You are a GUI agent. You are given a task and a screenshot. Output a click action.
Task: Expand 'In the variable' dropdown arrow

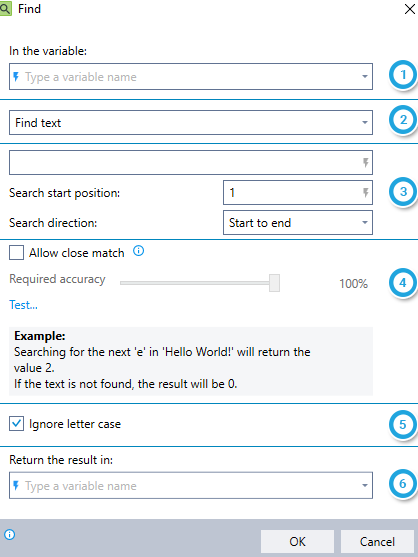click(365, 77)
